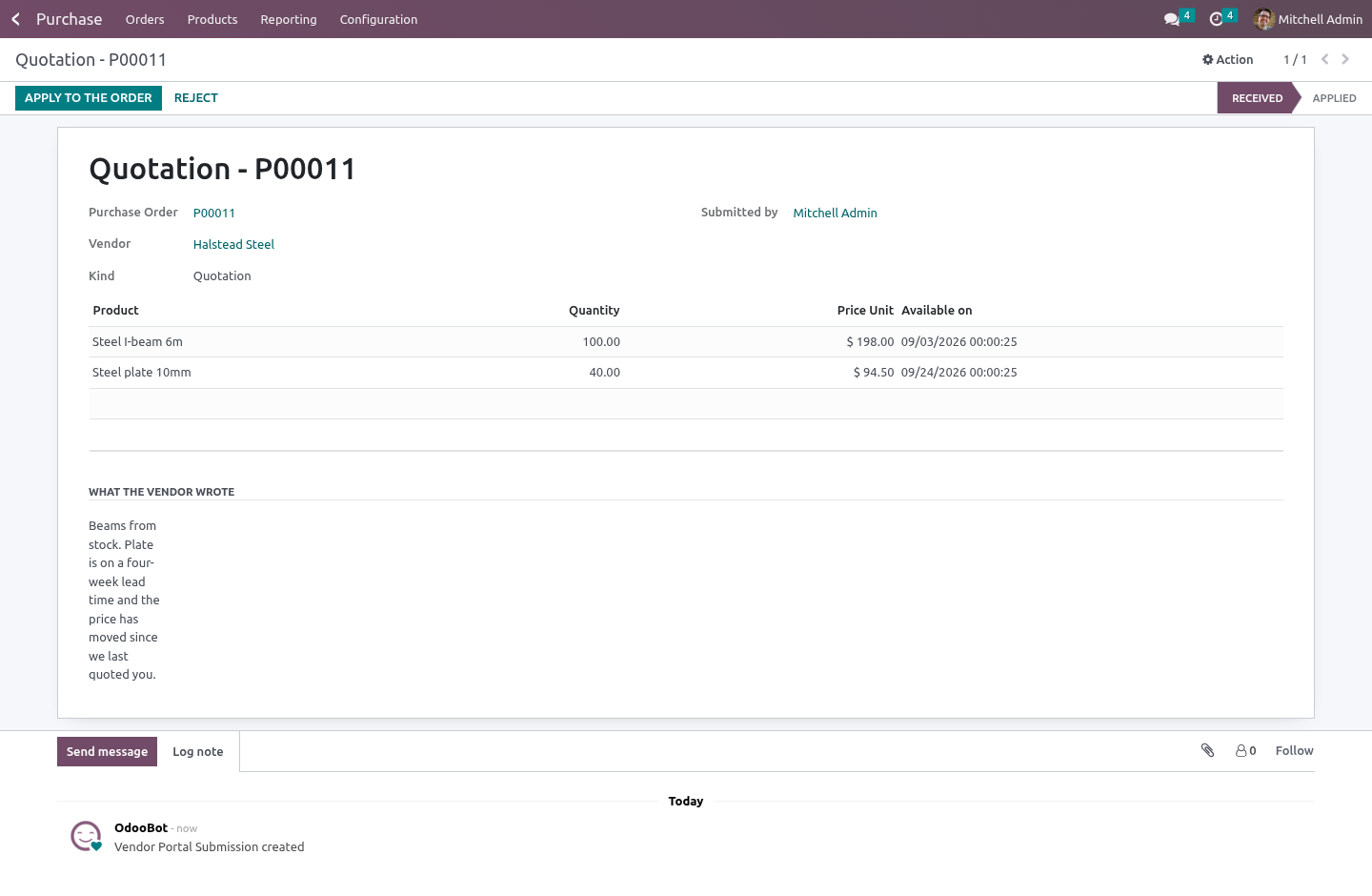Show the followers count icon
Viewport: 1372px width, 896px height.
tap(1245, 750)
